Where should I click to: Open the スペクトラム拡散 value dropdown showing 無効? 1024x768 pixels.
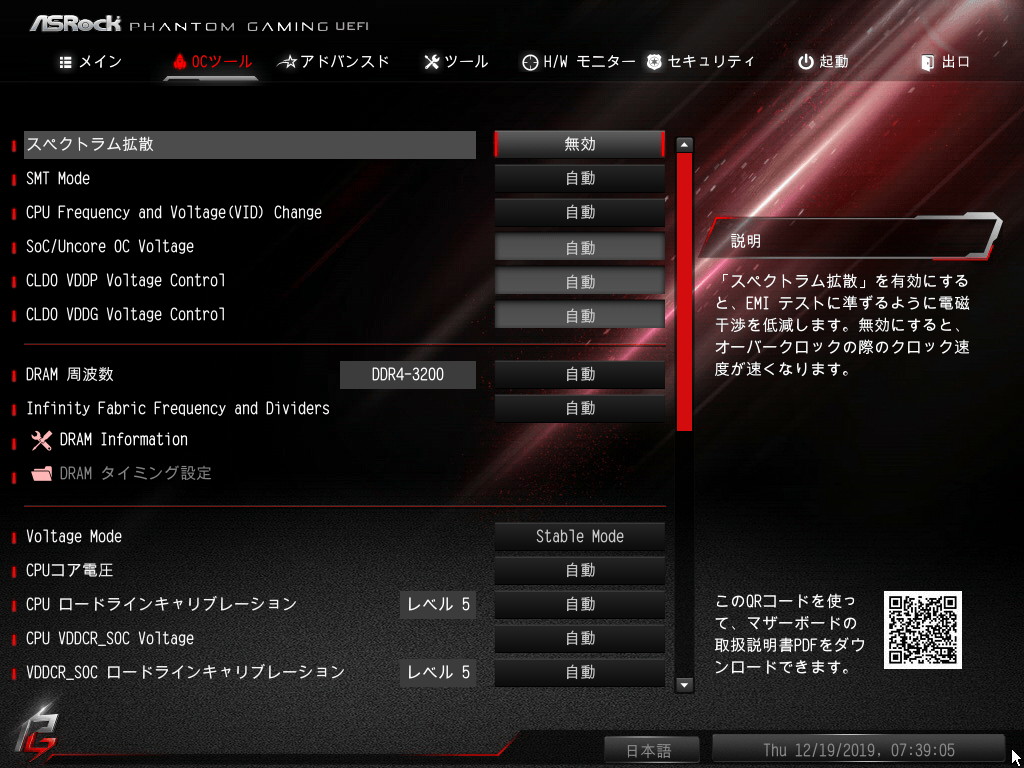pos(580,144)
